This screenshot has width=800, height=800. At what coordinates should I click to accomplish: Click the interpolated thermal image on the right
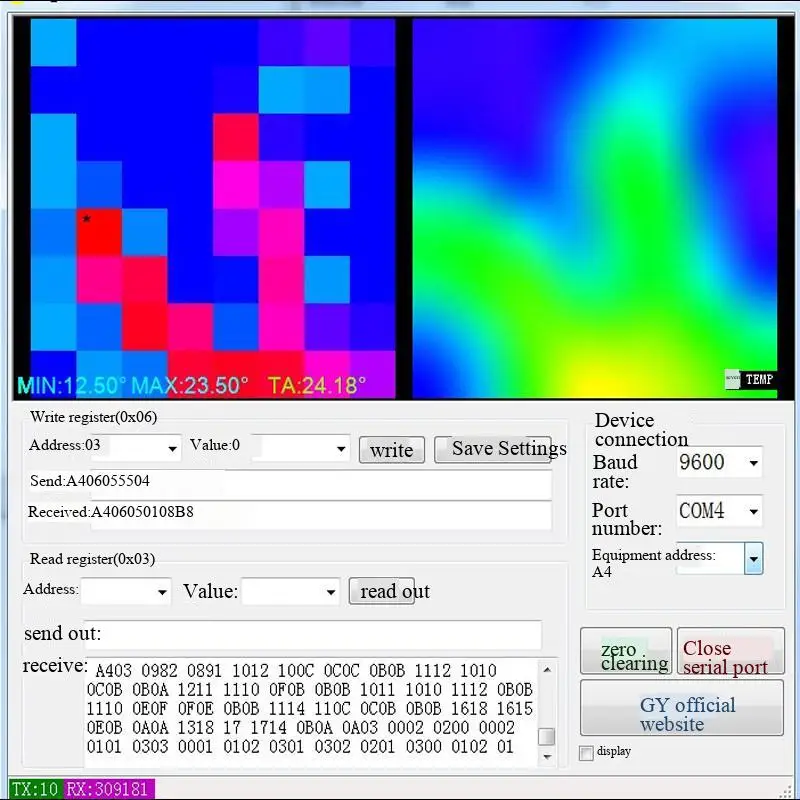[x=594, y=208]
